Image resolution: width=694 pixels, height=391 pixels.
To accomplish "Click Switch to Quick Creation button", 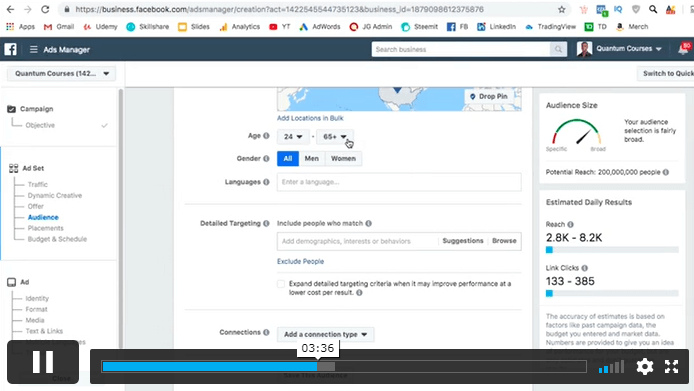I will coord(666,74).
